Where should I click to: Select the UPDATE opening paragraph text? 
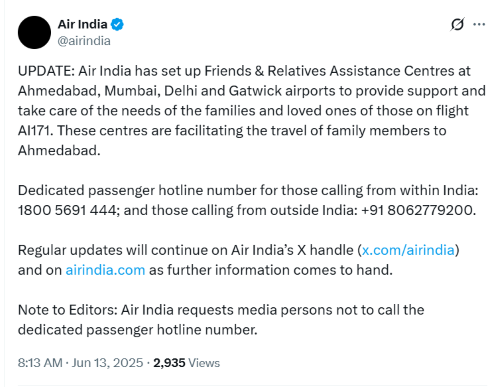[252, 111]
